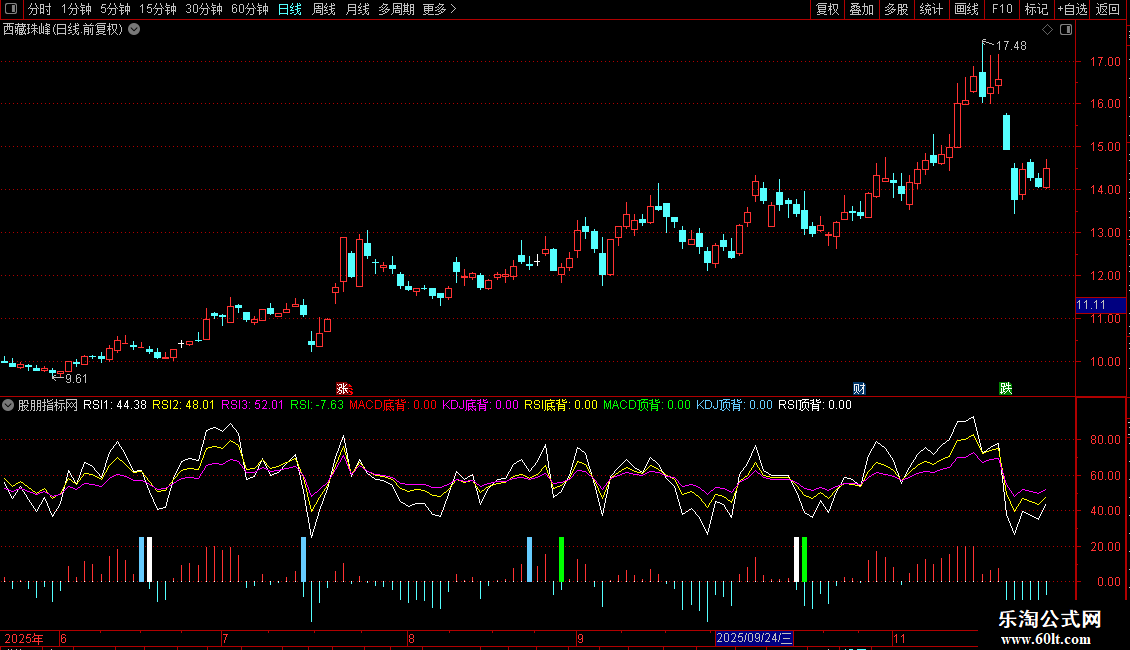1130x650 pixels.
Task: Click the 11.11 price cursor tag
Action: pyautogui.click(x=1100, y=305)
